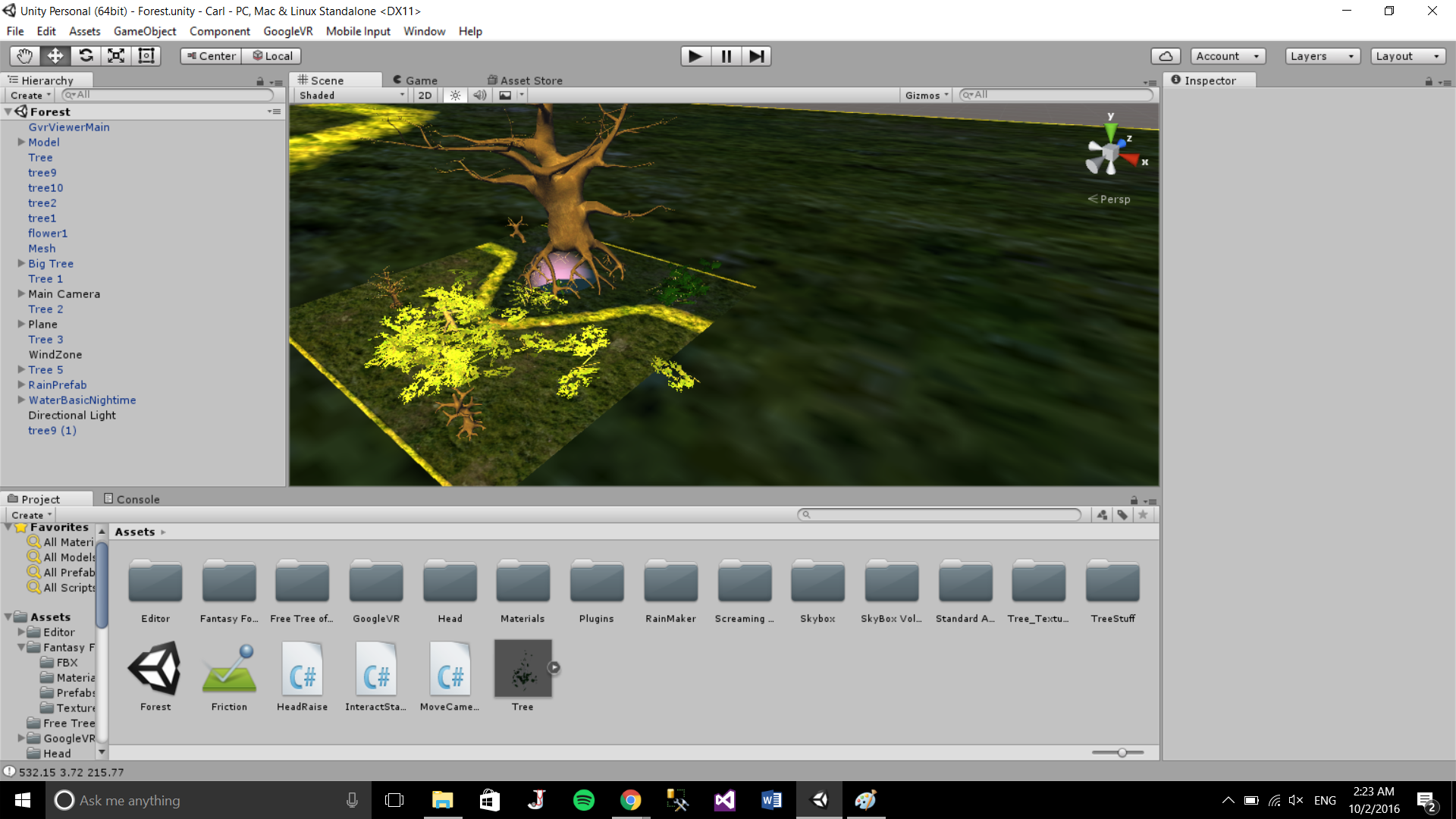Screen dimensions: 1456x819
Task: Expand the Big Tree hierarchy item
Action: coord(21,264)
